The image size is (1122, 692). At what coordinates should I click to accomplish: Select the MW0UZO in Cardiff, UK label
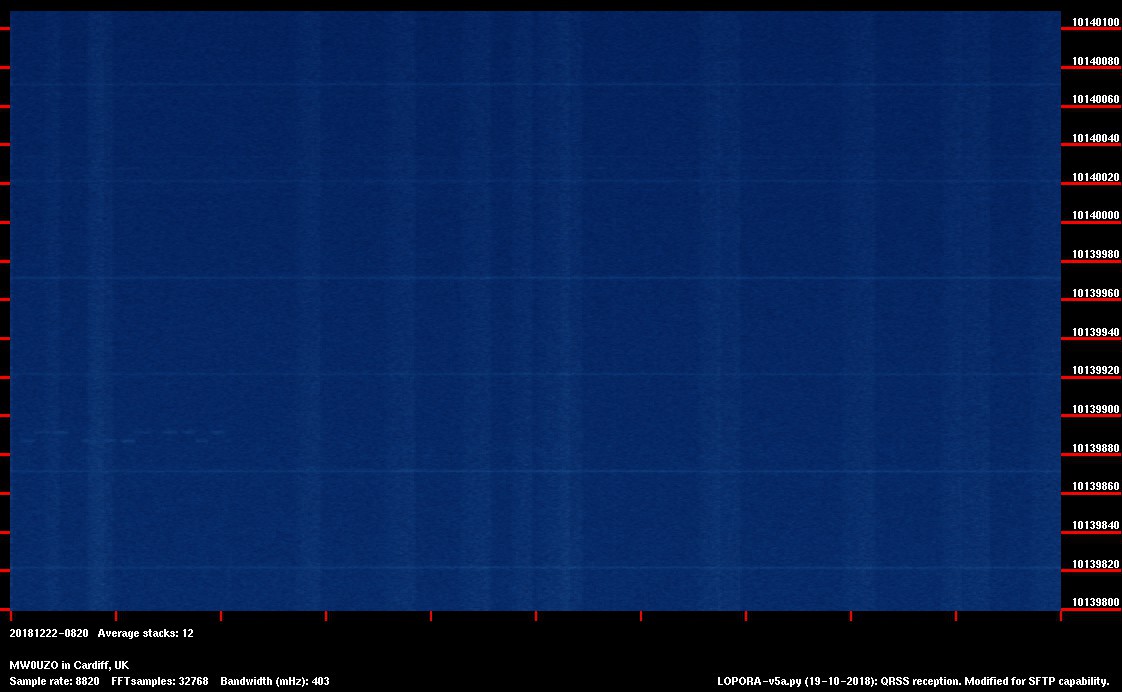click(x=69, y=665)
